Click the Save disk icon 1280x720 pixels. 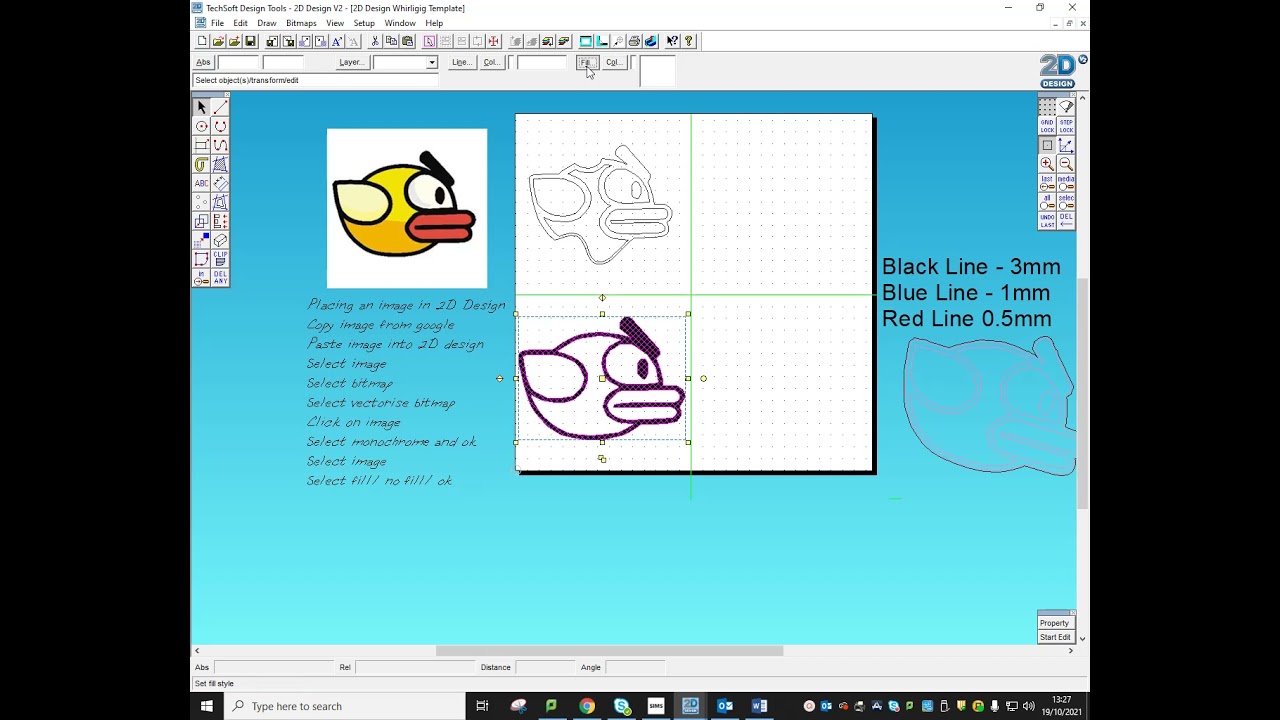250,41
